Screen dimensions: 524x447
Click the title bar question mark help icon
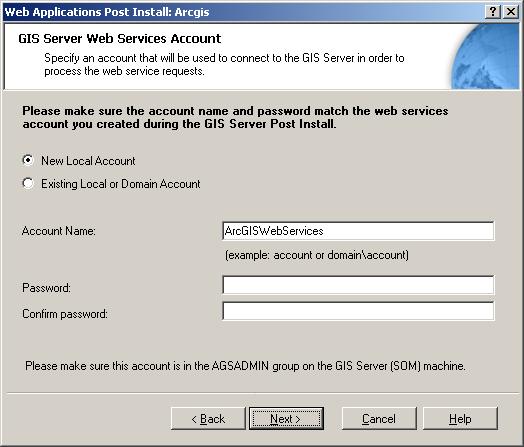coord(493,12)
